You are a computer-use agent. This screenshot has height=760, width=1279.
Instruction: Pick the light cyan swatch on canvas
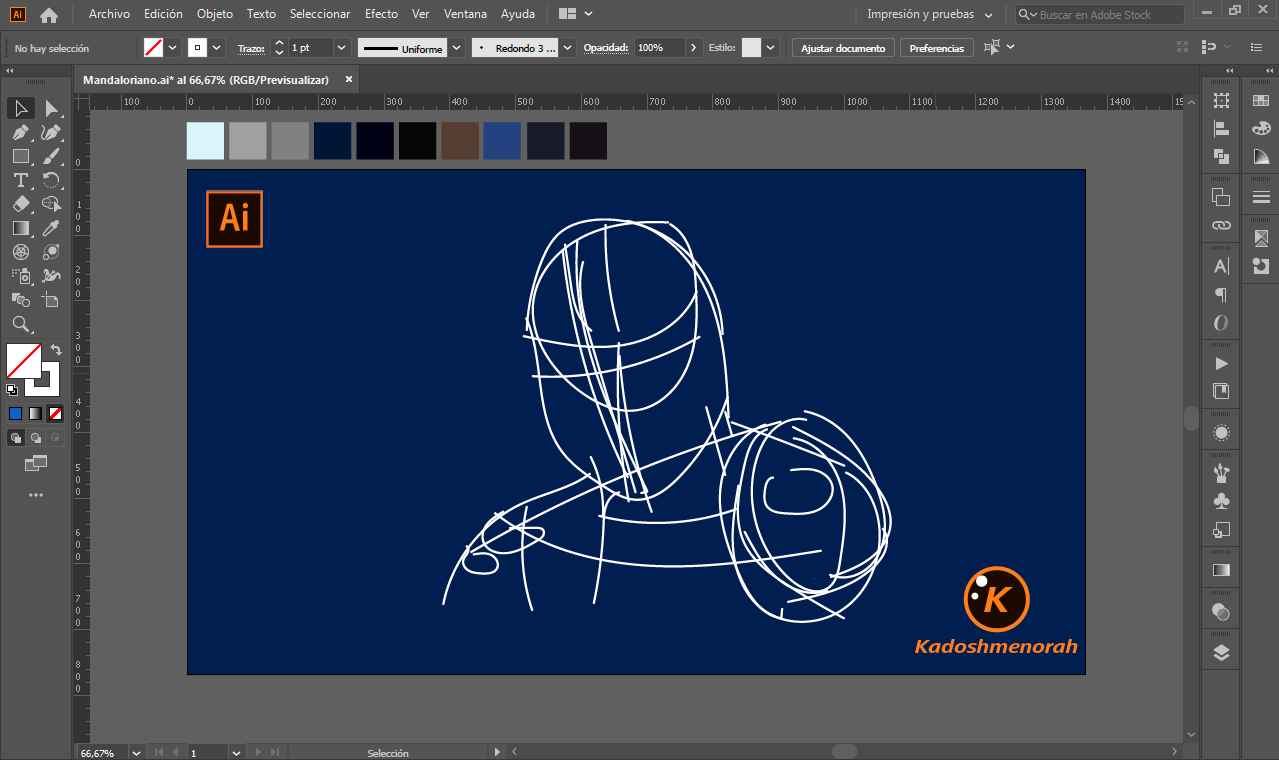point(206,141)
